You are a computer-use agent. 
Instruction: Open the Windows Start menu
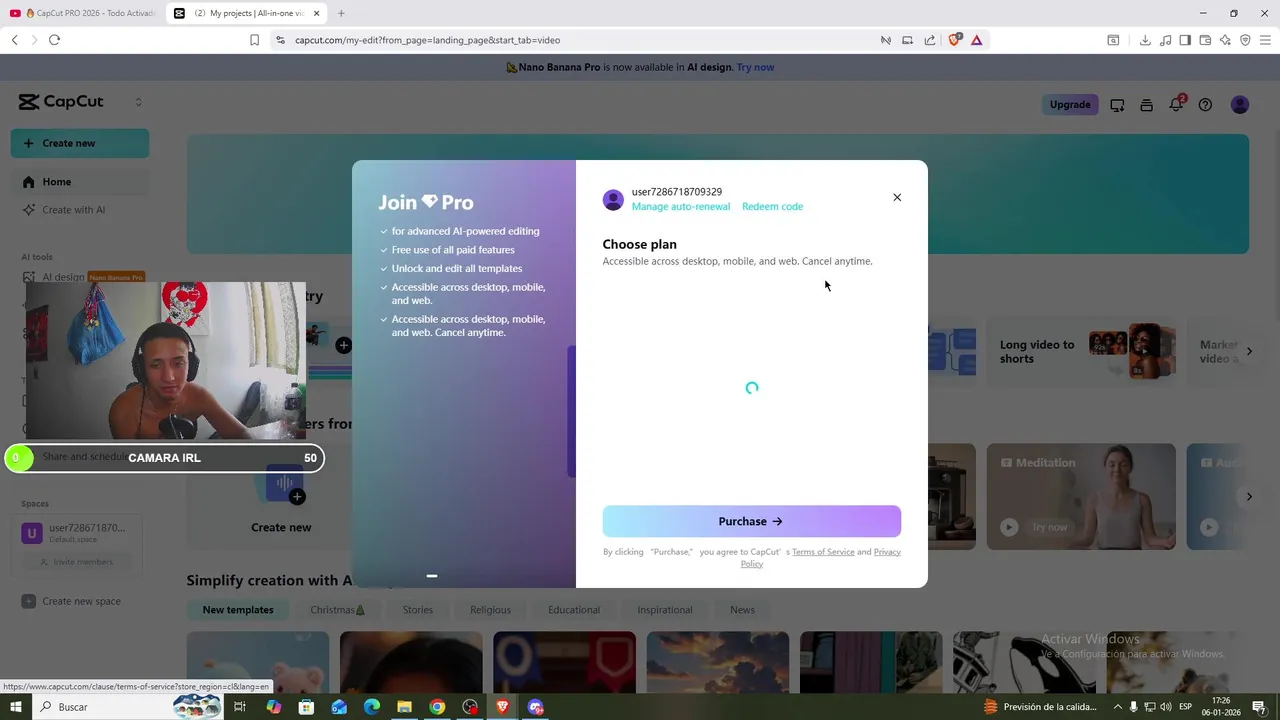pyautogui.click(x=15, y=707)
